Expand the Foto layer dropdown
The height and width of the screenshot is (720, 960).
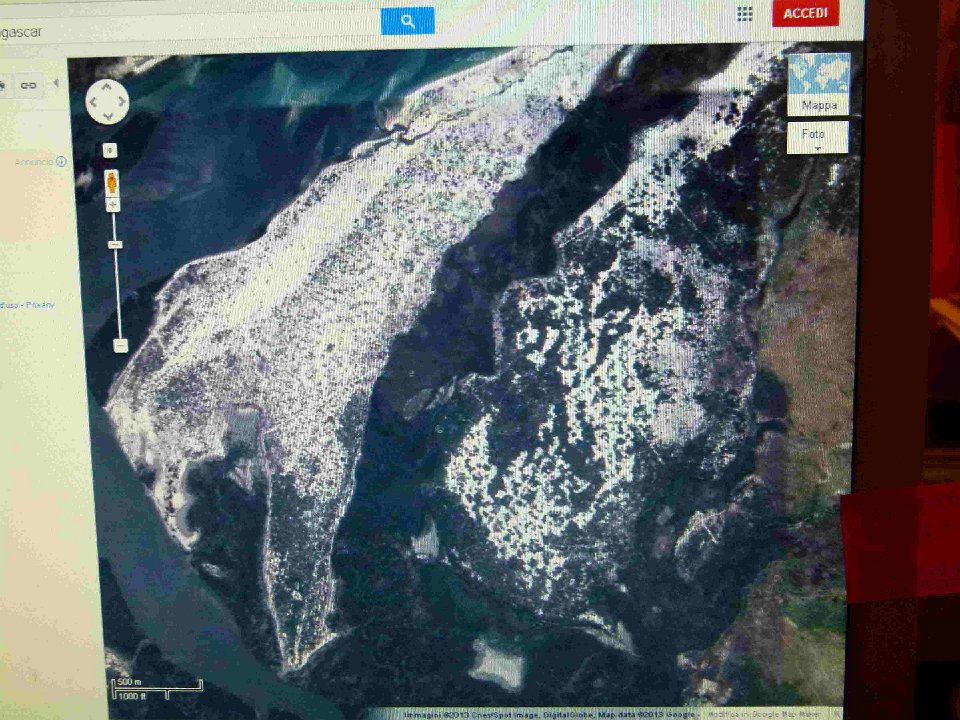click(817, 137)
